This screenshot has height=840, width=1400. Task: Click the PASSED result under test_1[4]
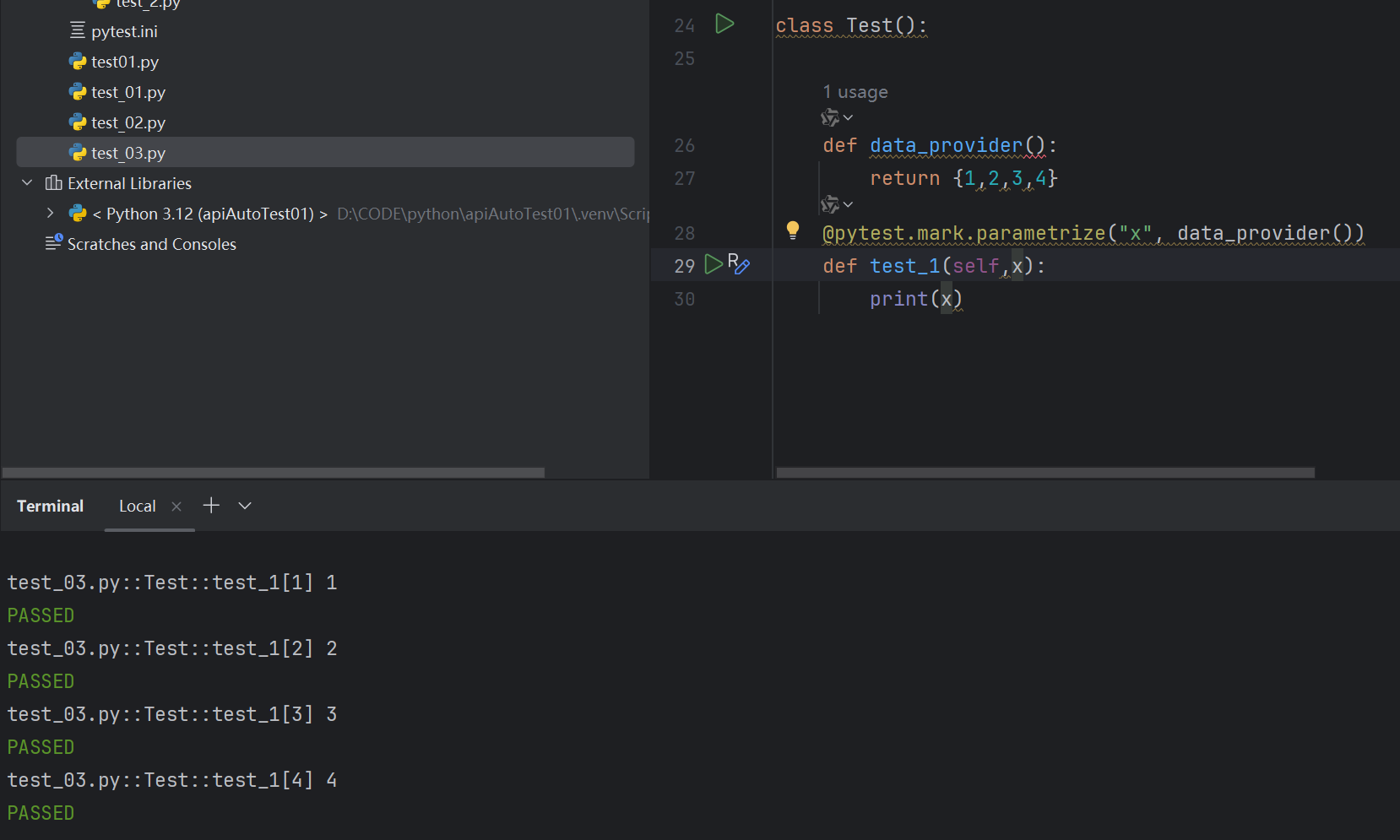click(x=41, y=813)
